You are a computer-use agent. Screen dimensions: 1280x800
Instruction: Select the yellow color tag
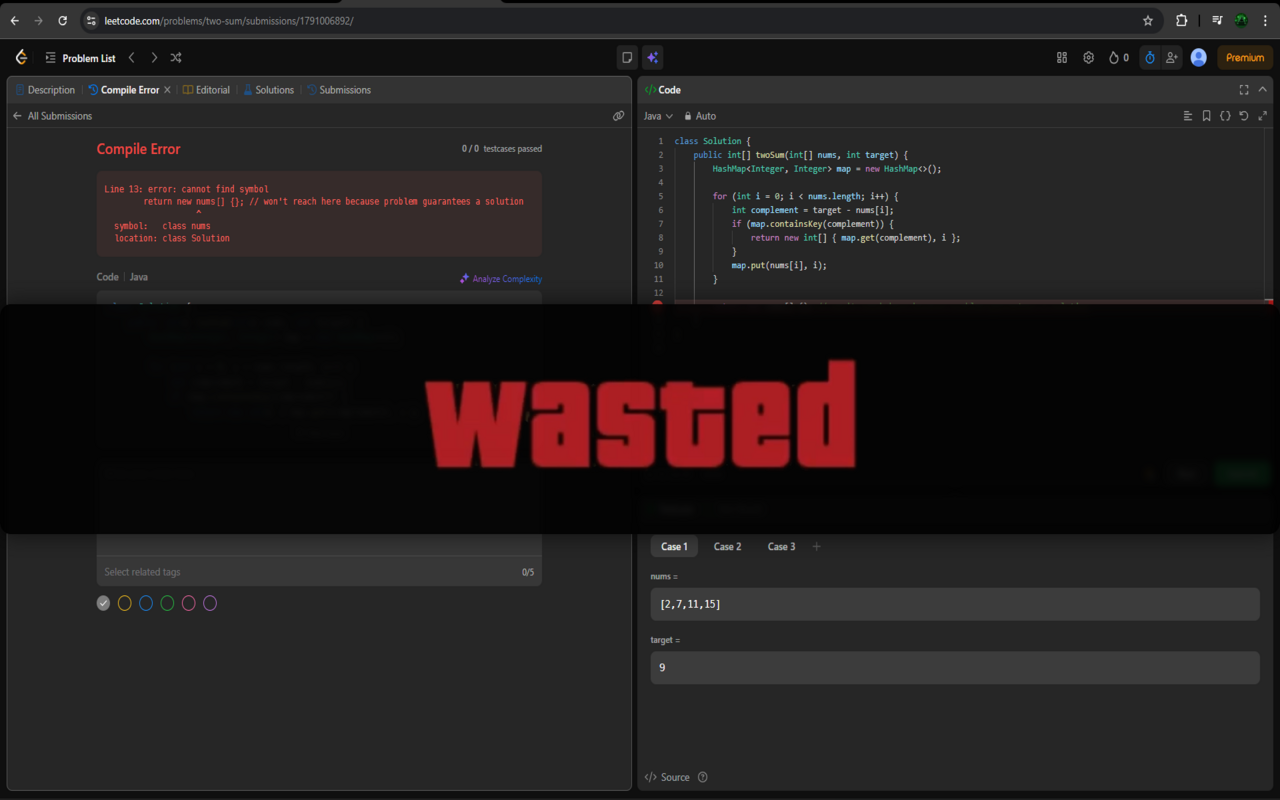click(x=125, y=603)
